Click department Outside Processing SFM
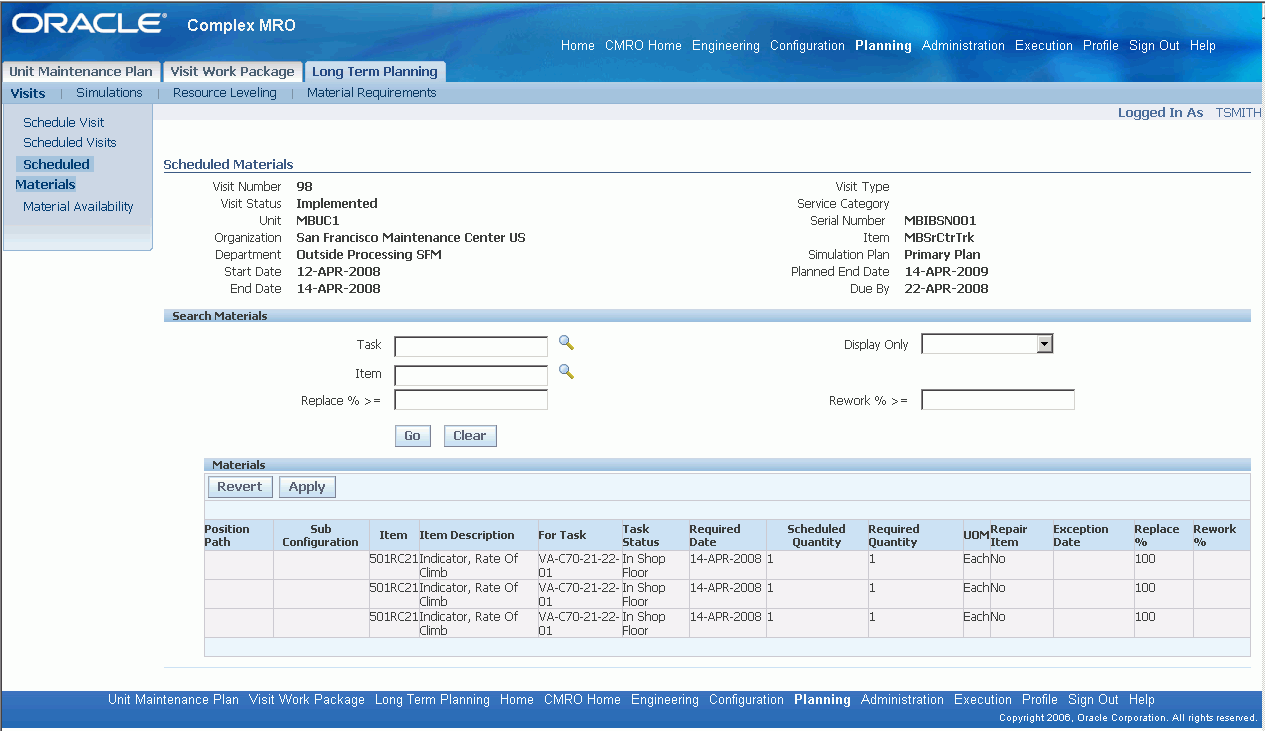This screenshot has height=731, width=1265. click(x=369, y=254)
